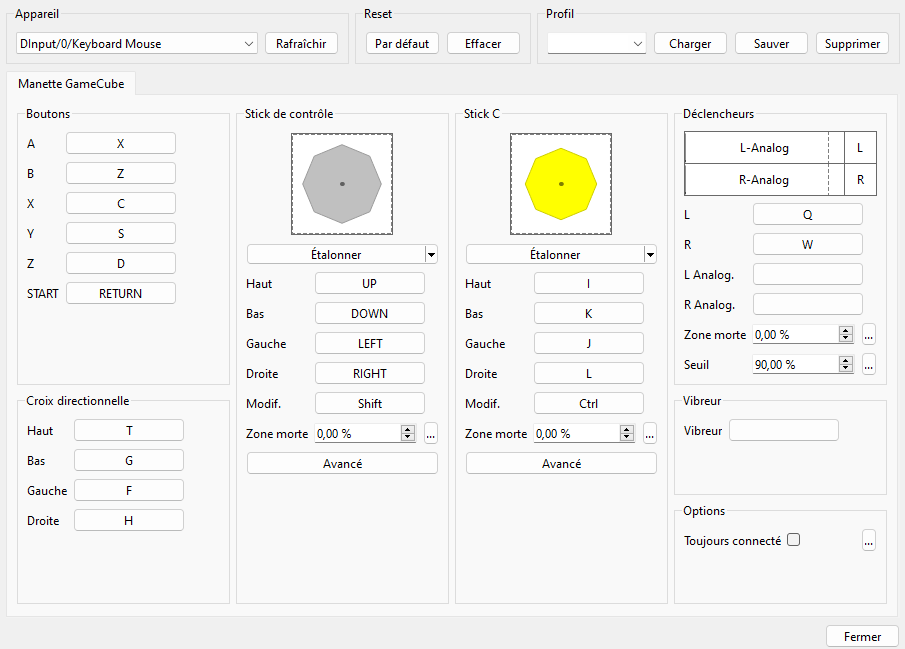Rebind the A button mapped to X
This screenshot has width=905, height=649.
[x=121, y=144]
